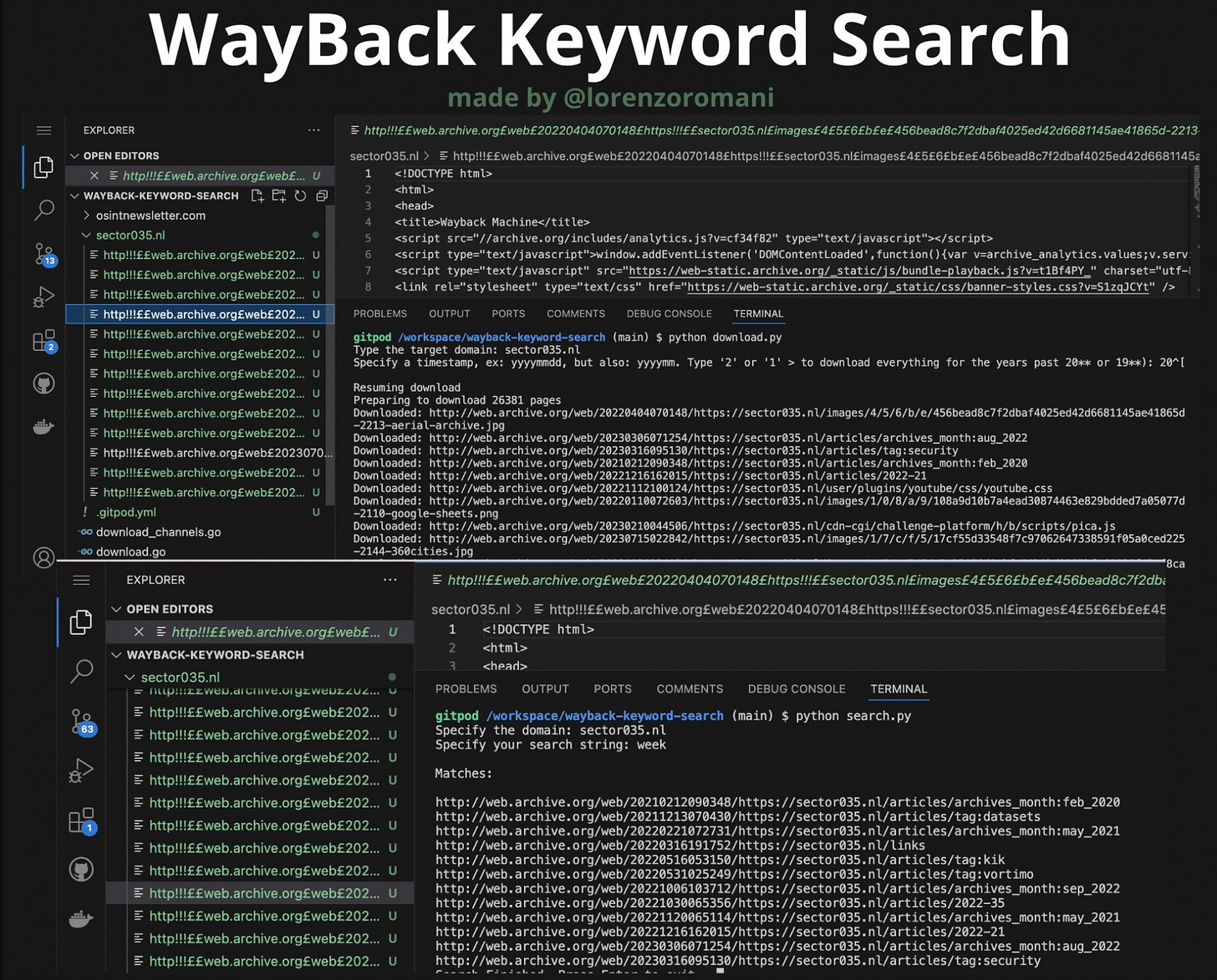Collapse all folders in explorer header
The height and width of the screenshot is (980, 1217).
point(322,195)
